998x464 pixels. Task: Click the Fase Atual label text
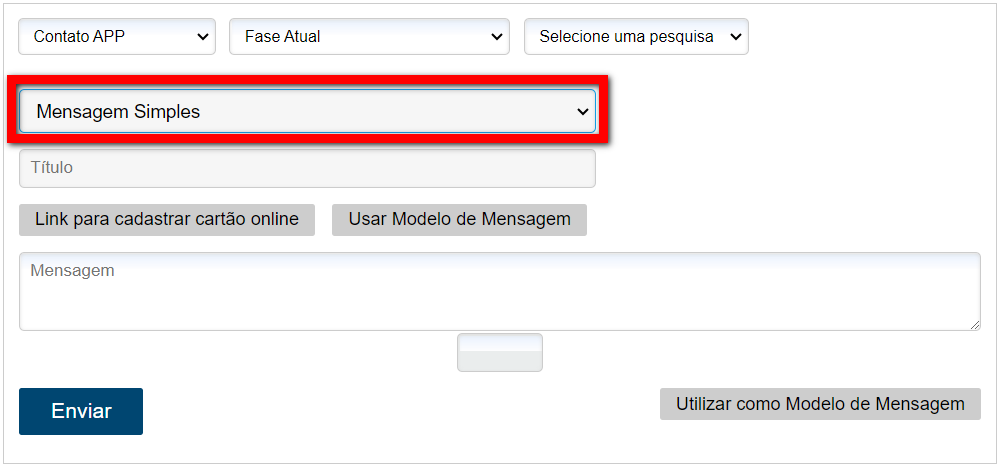tap(283, 37)
